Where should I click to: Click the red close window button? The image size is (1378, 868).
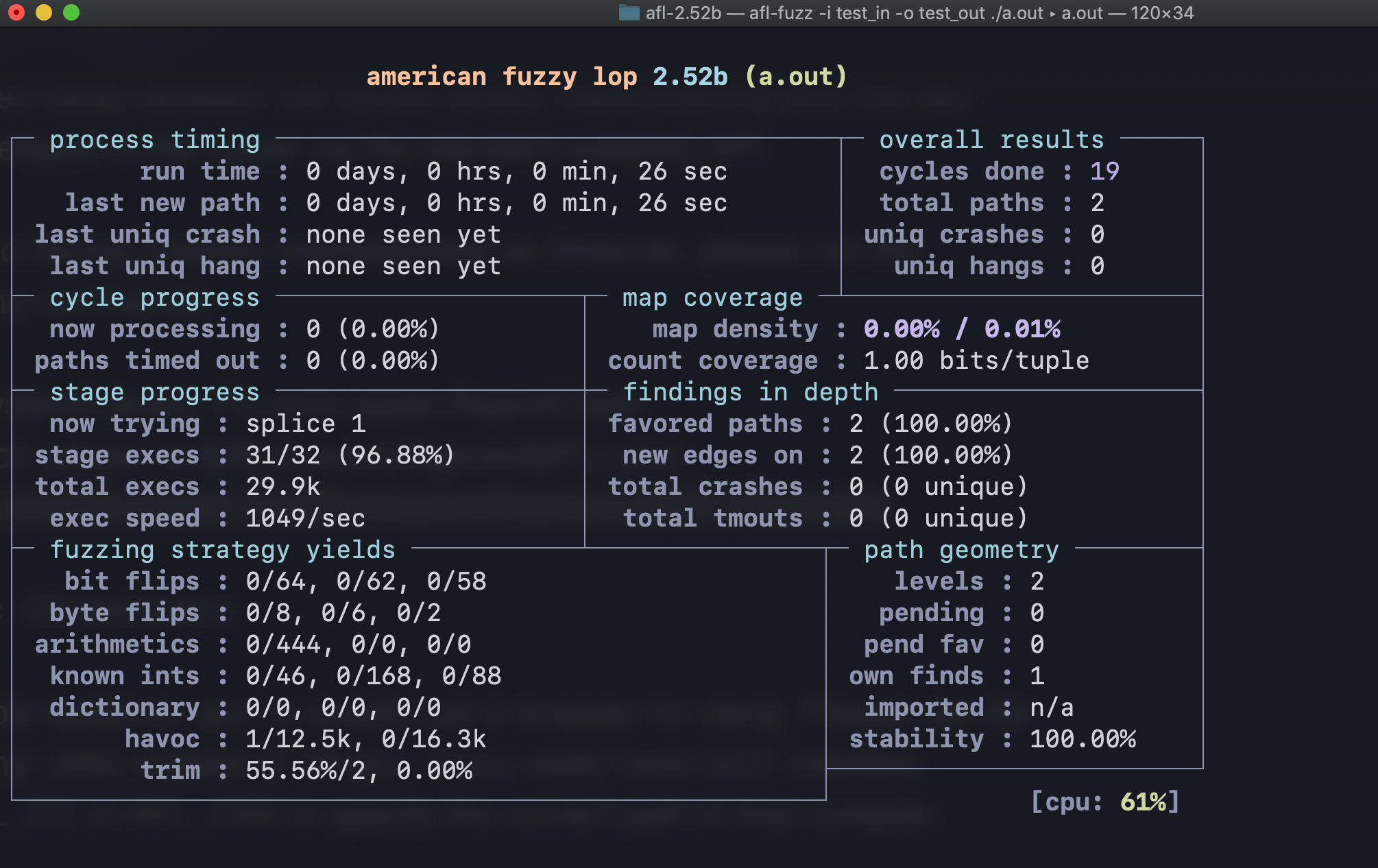16,12
